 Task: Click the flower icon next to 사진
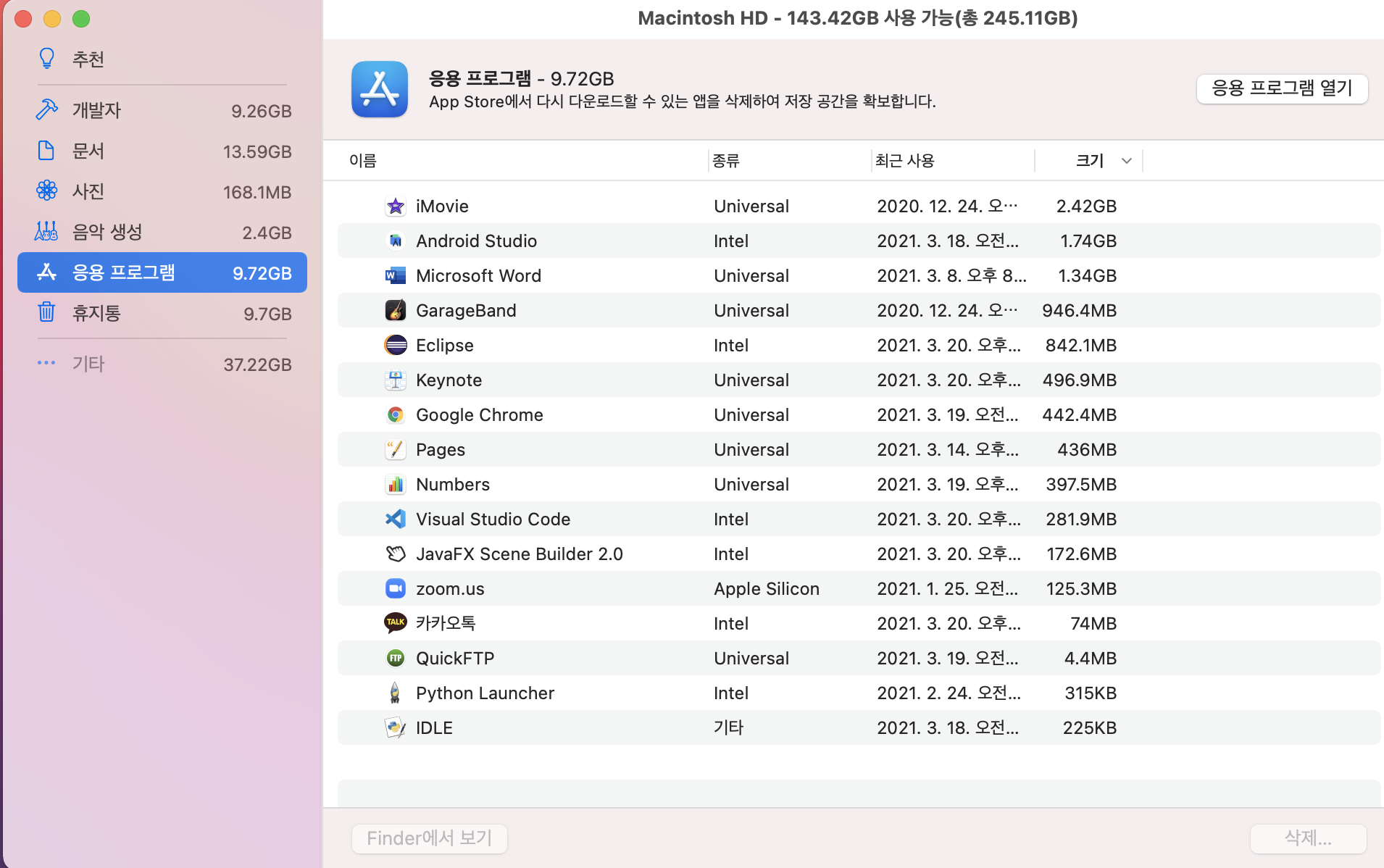(46, 191)
